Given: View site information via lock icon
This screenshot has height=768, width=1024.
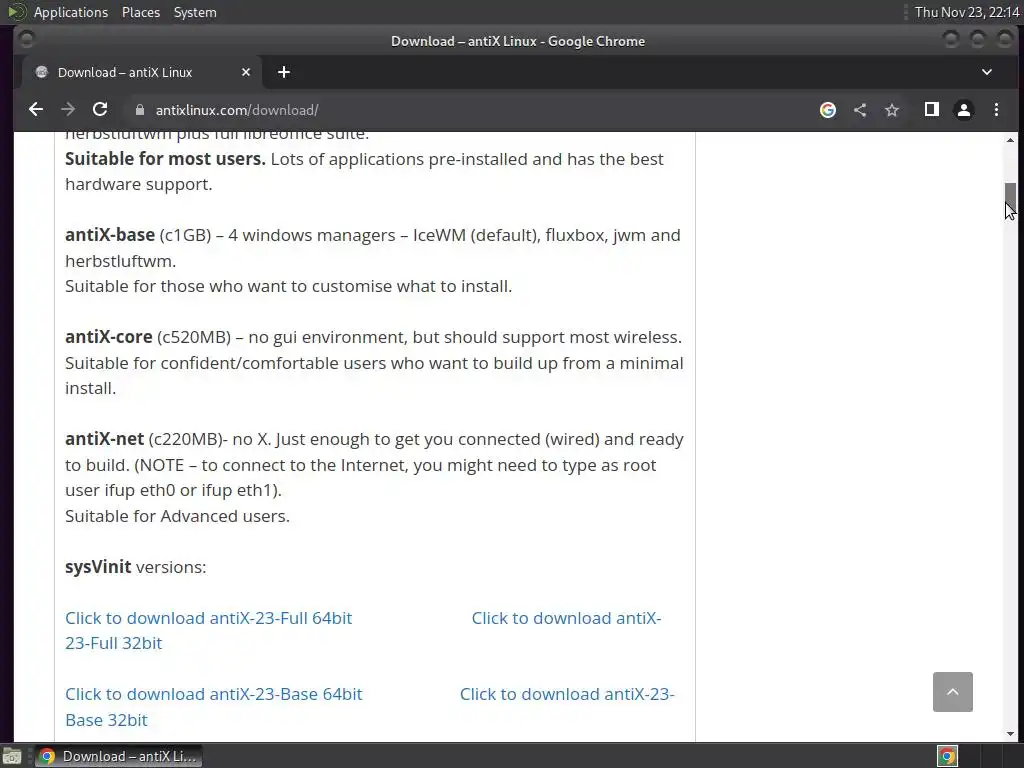Looking at the screenshot, I should pos(139,110).
